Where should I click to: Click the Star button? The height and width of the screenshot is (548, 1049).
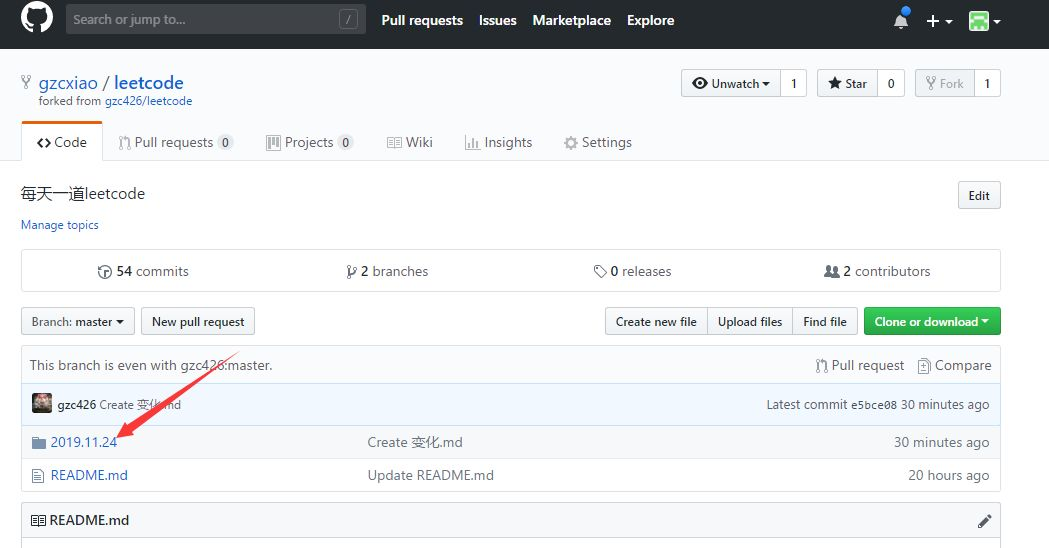pyautogui.click(x=846, y=84)
